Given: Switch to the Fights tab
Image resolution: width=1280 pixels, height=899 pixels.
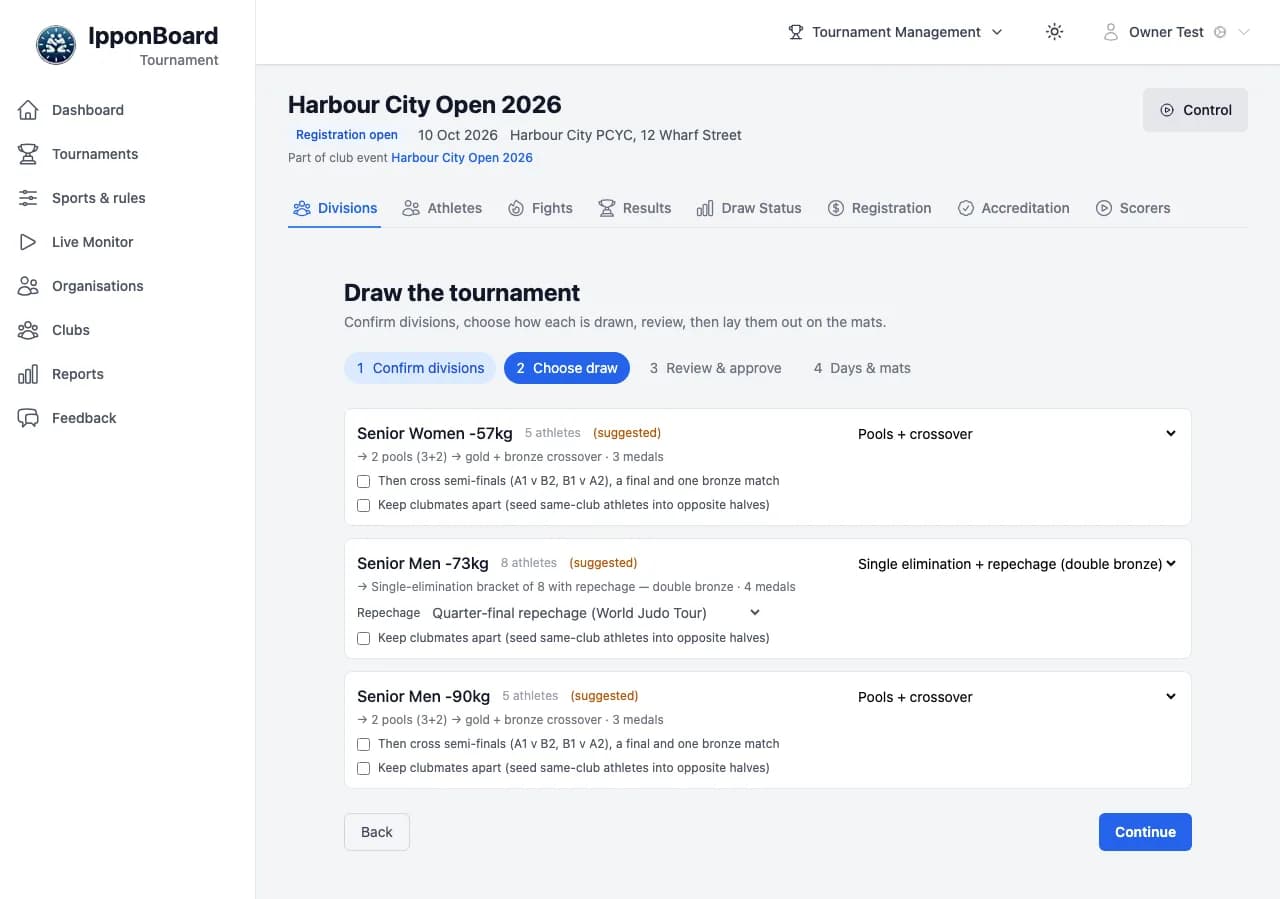Looking at the screenshot, I should pos(540,208).
